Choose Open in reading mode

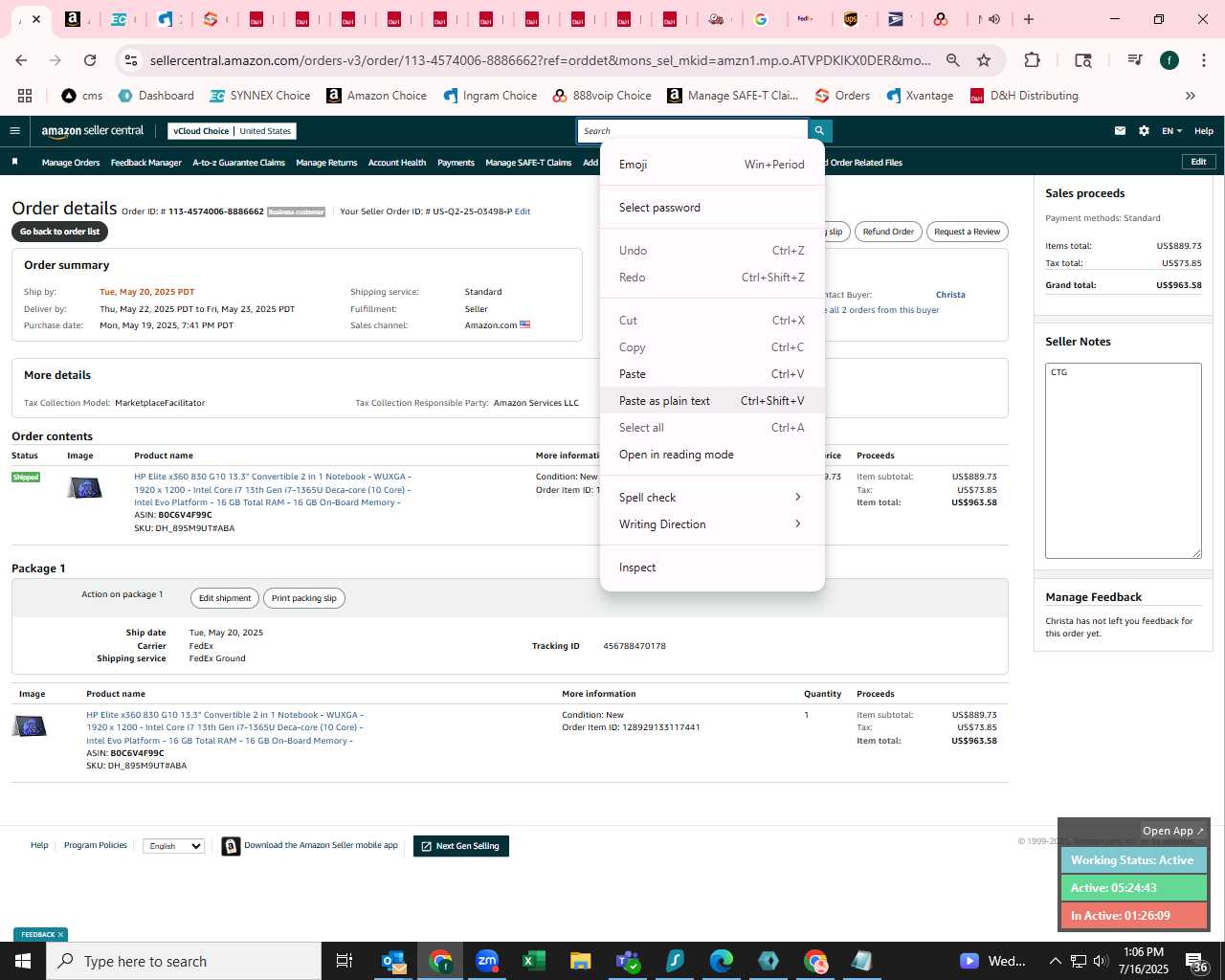[712, 455]
